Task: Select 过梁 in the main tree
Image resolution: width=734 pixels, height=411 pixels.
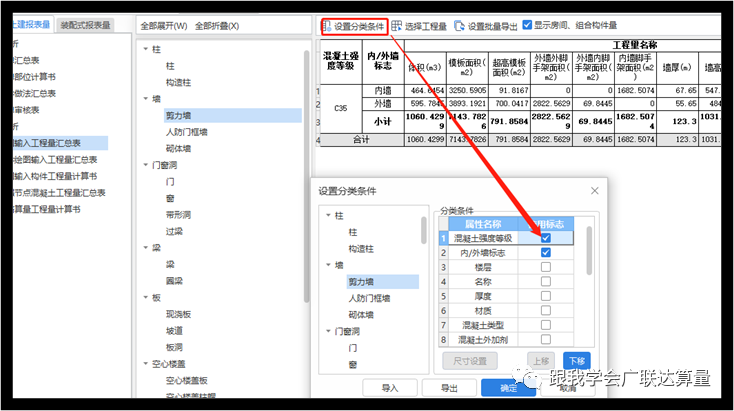Action: pyautogui.click(x=174, y=231)
